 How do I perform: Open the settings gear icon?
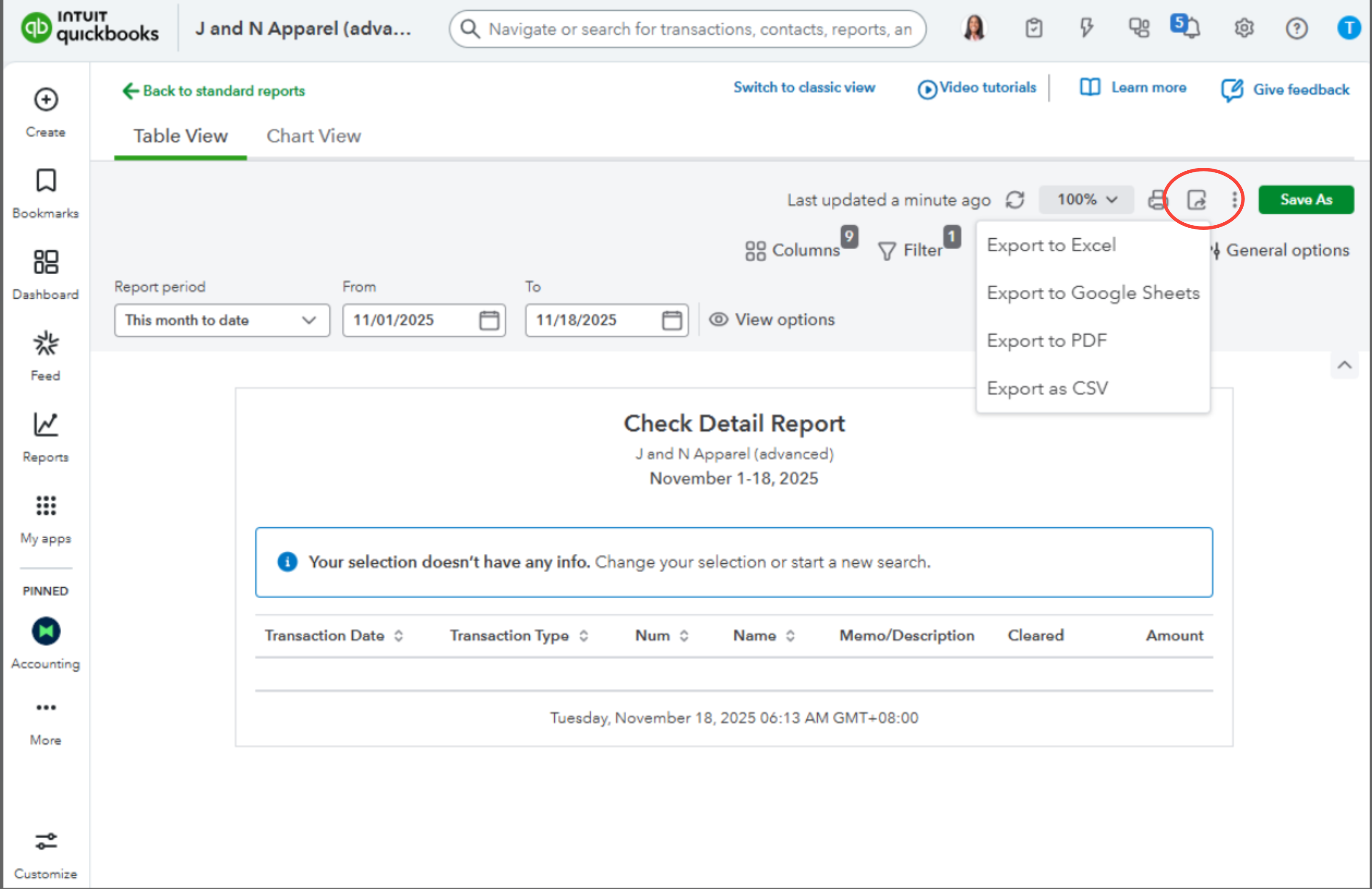pos(1244,27)
